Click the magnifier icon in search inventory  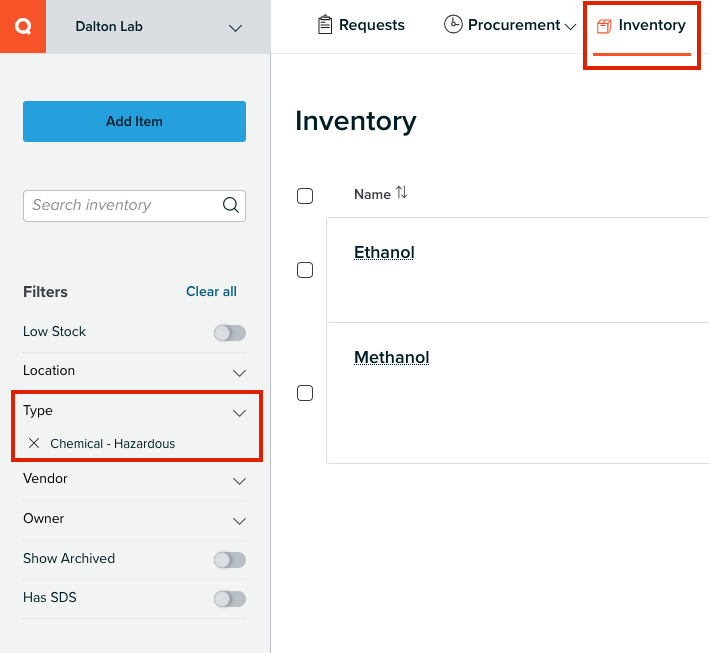(231, 205)
